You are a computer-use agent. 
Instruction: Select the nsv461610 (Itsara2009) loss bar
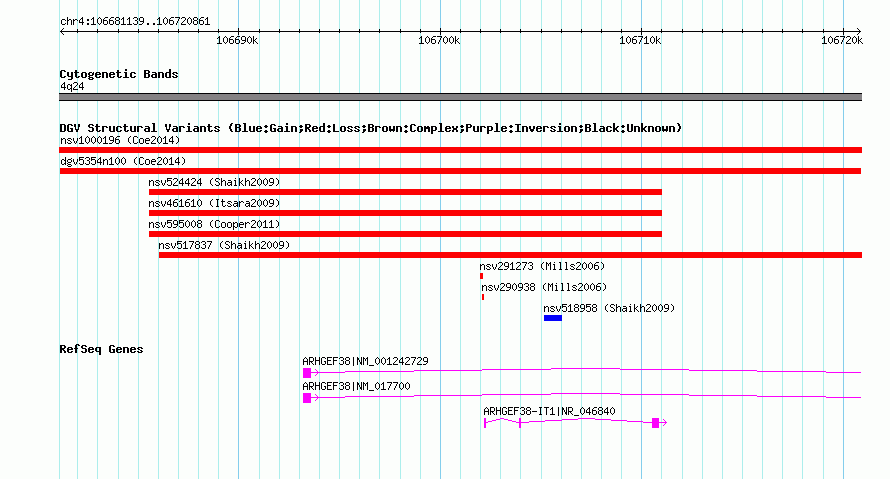405,213
